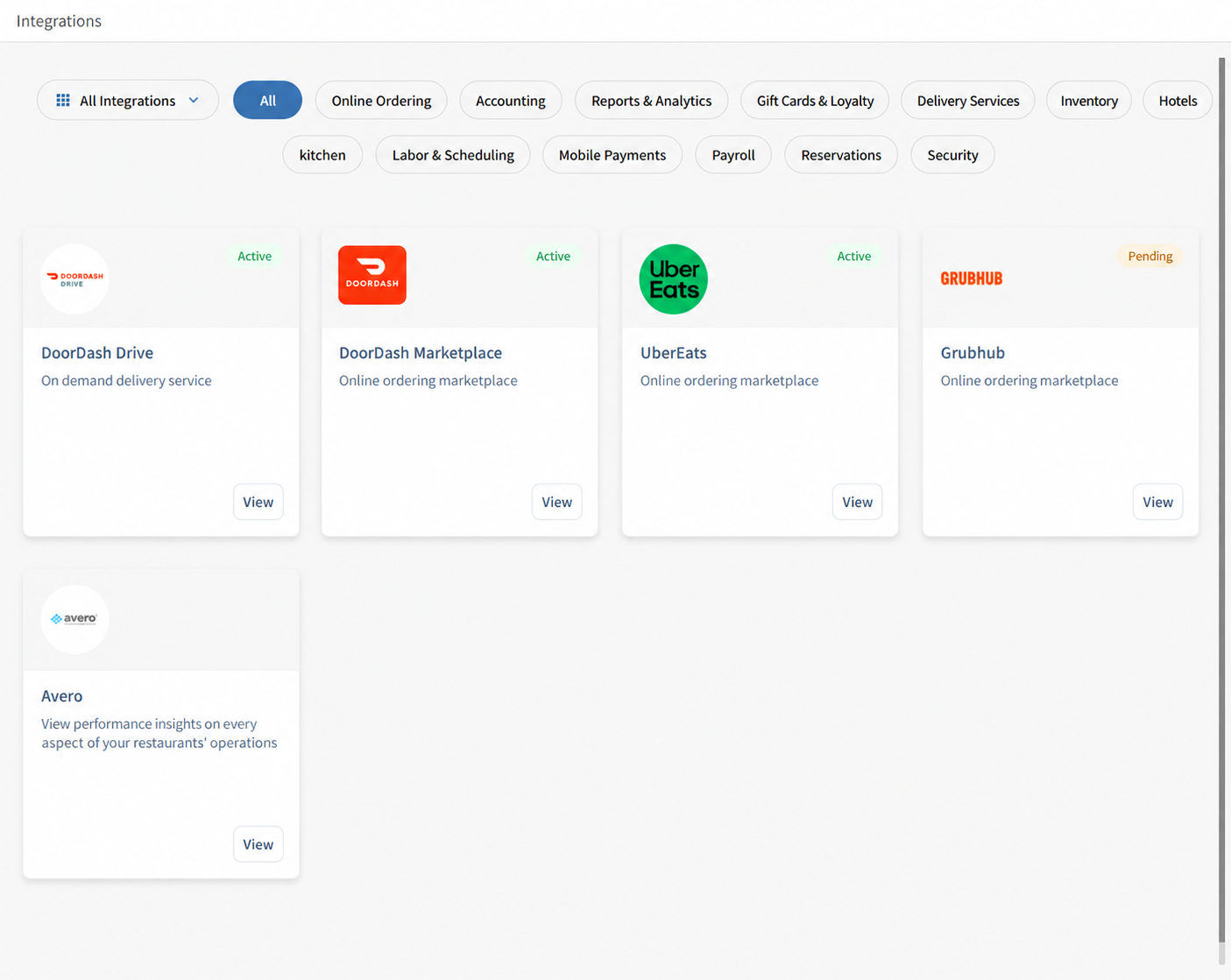Image resolution: width=1231 pixels, height=980 pixels.
Task: Click the DoorDash Drive logo icon
Action: [x=74, y=279]
